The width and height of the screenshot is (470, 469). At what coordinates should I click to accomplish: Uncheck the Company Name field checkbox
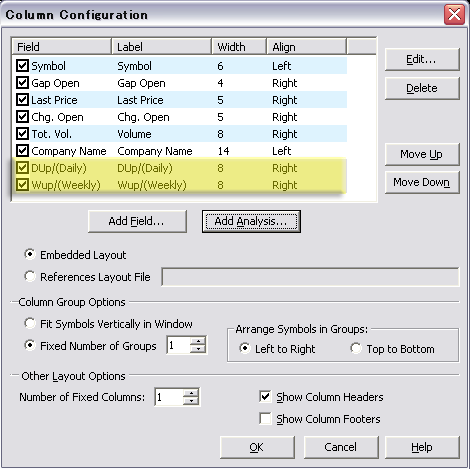point(22,150)
